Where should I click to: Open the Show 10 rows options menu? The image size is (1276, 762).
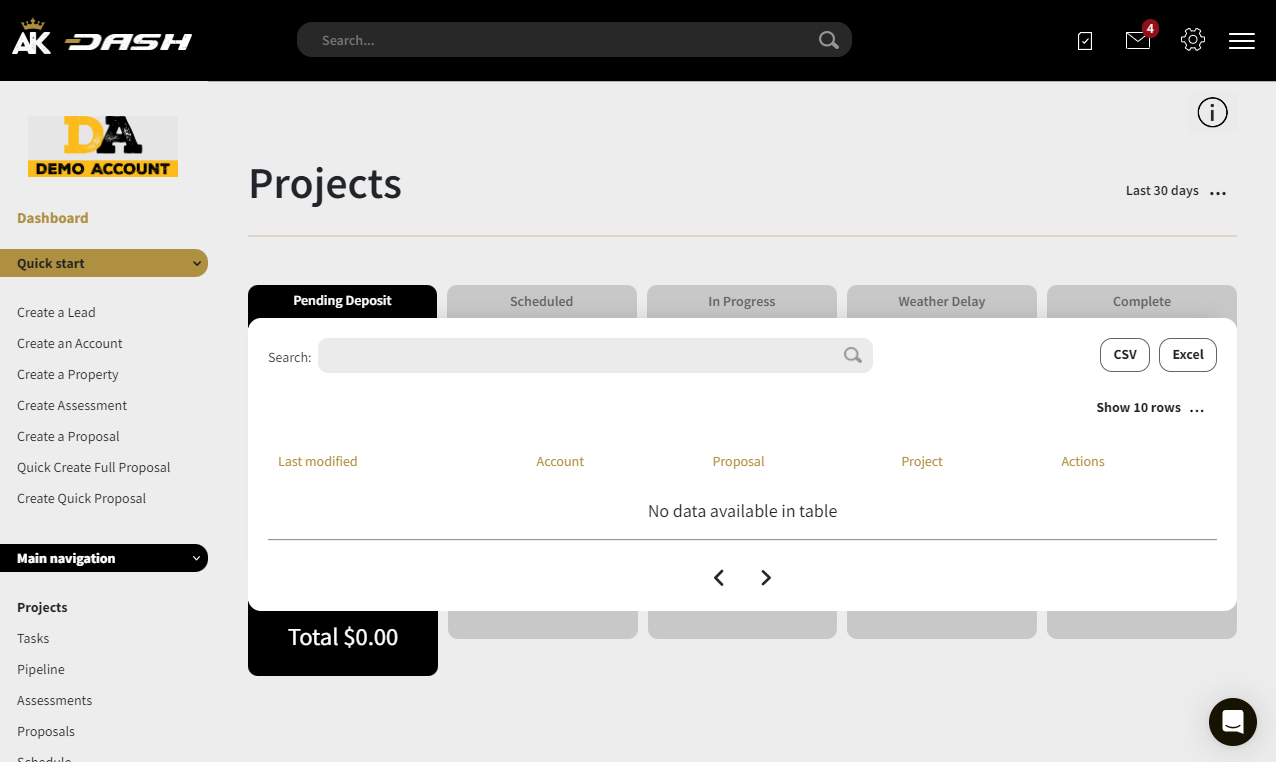[x=1197, y=409]
